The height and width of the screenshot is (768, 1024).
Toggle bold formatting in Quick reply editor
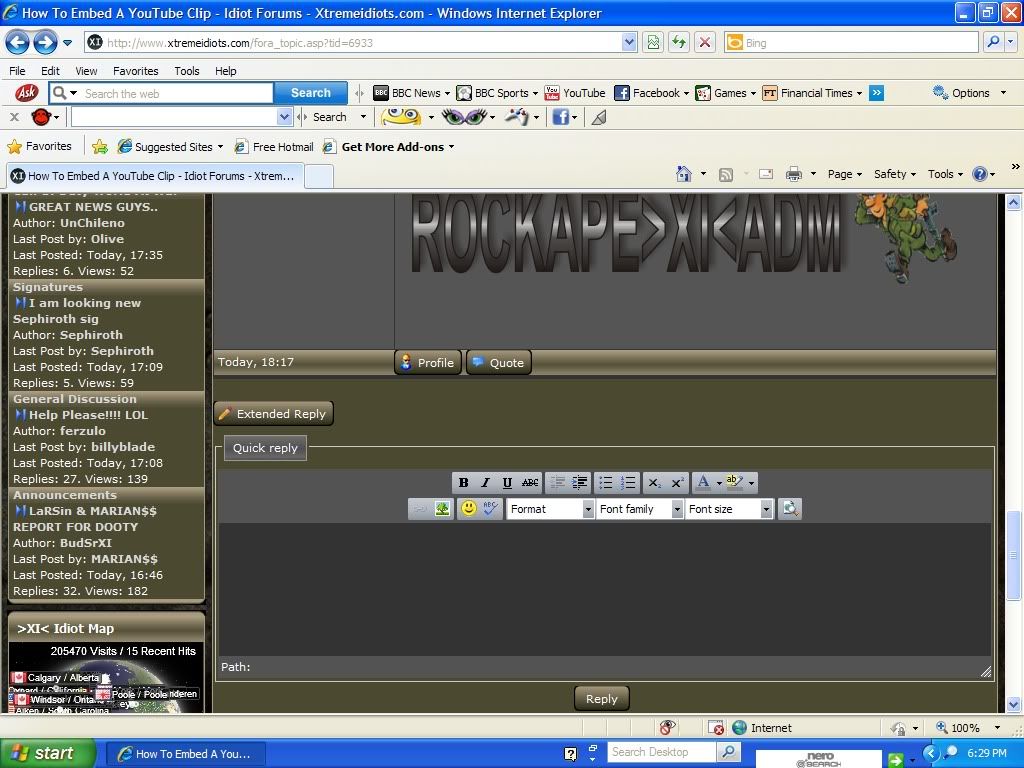point(463,483)
